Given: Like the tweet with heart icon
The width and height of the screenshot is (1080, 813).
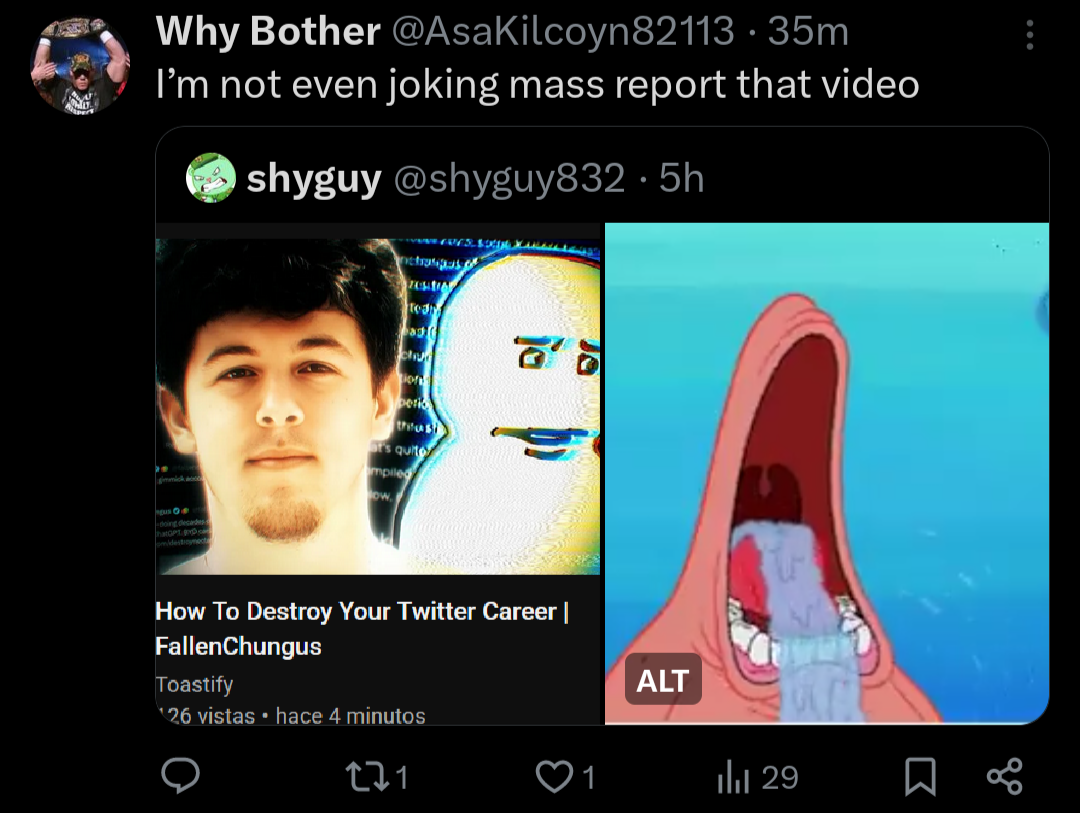Looking at the screenshot, I should (x=554, y=776).
